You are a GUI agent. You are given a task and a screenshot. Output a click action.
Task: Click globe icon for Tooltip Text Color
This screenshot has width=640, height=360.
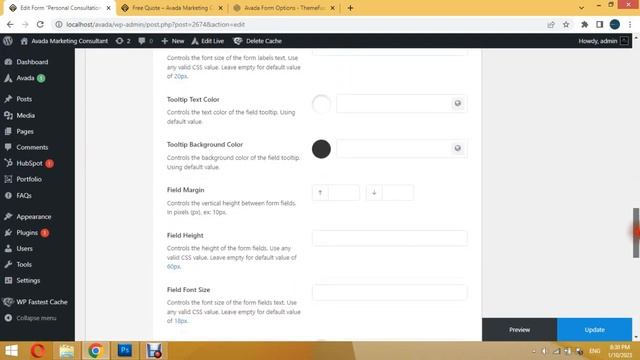pyautogui.click(x=458, y=104)
